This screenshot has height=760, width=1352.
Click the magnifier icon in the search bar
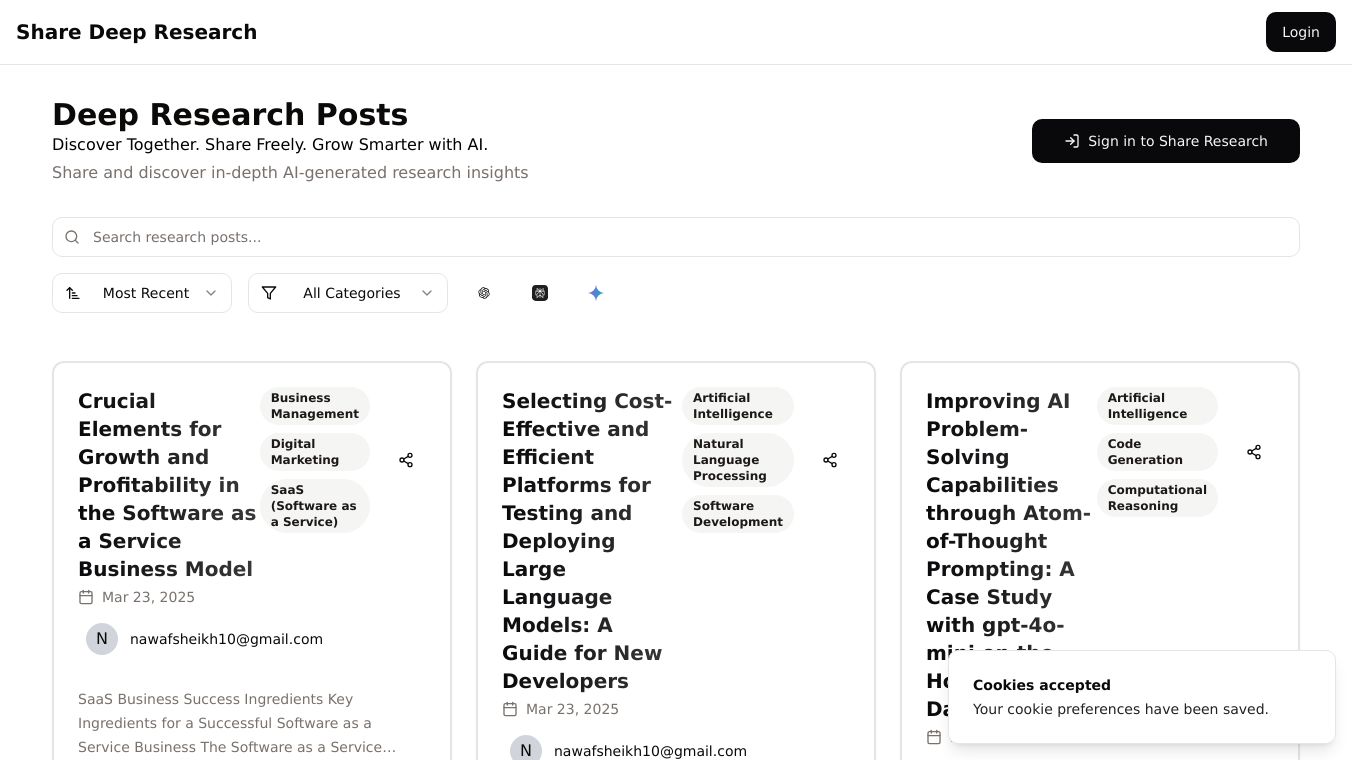(x=72, y=237)
